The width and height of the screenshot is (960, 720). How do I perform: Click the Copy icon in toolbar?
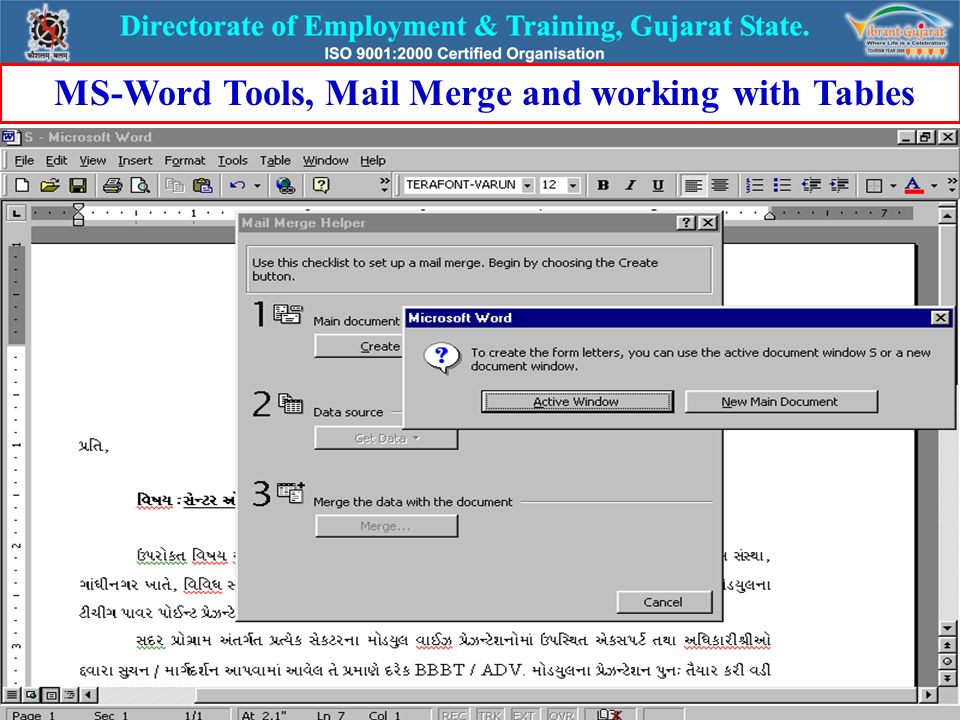(175, 185)
